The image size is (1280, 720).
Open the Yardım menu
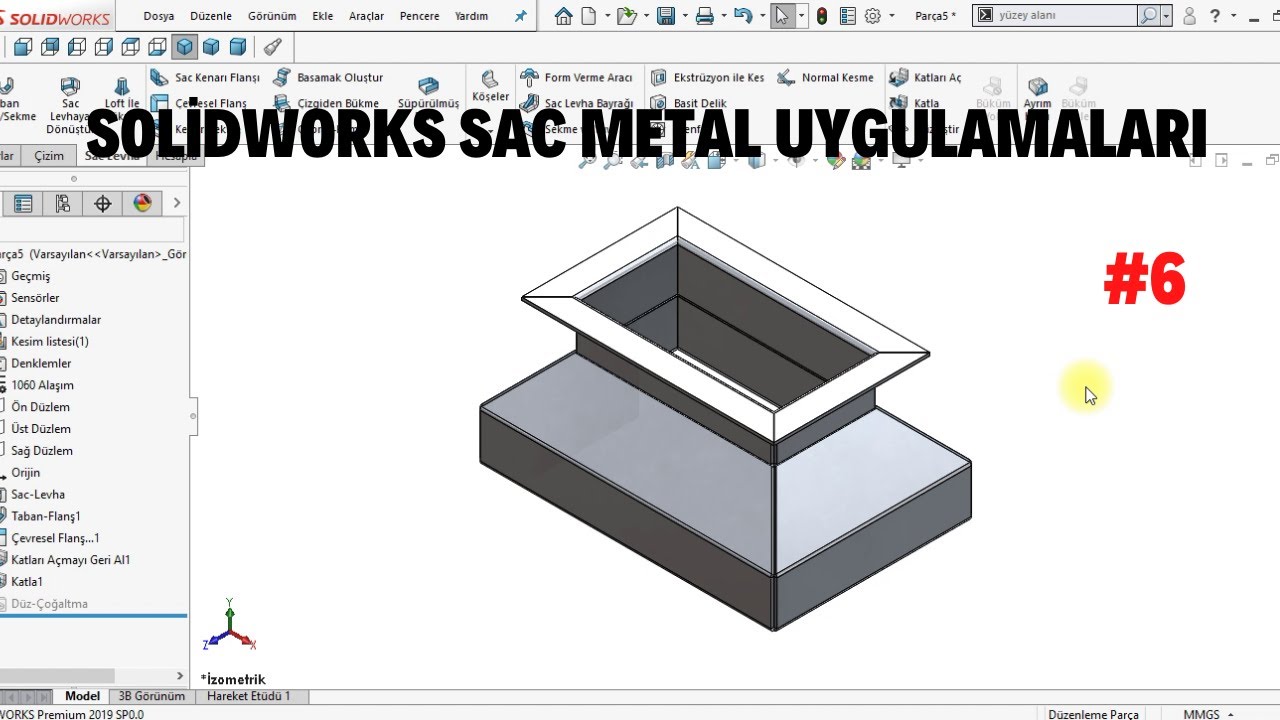(471, 16)
